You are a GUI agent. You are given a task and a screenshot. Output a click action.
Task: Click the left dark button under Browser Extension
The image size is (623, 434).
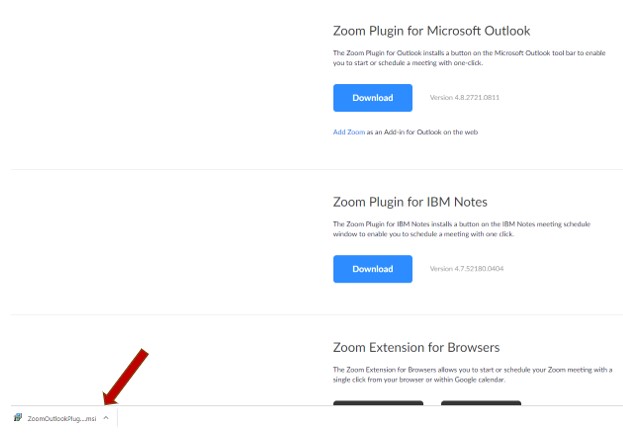pos(378,403)
